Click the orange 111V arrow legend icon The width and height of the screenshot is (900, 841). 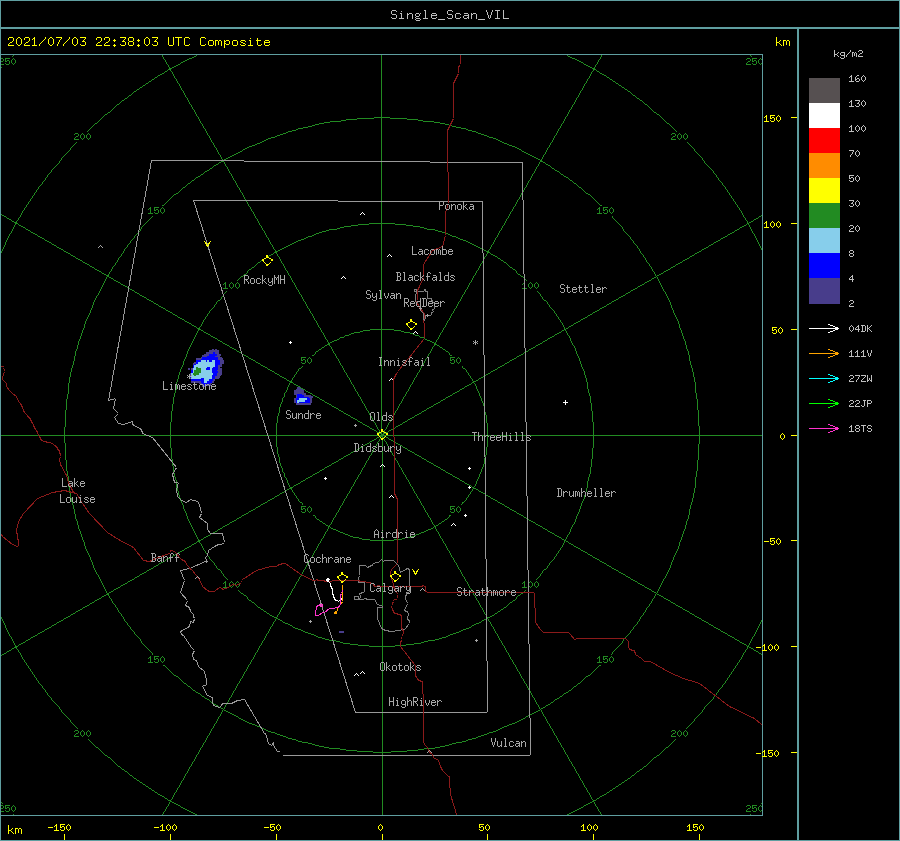coord(824,354)
